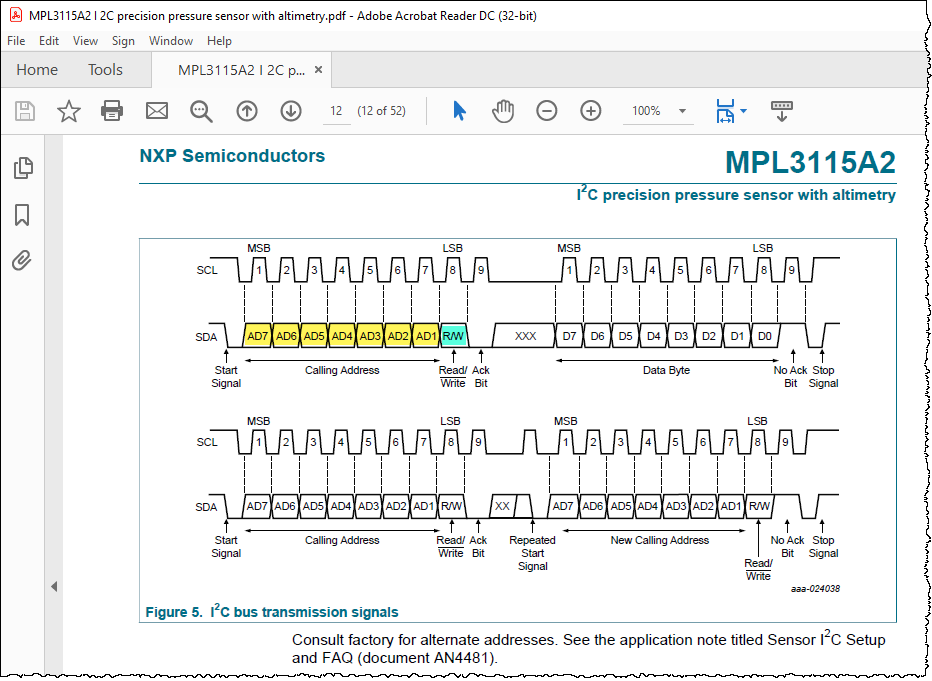Screen dimensions: 932x681
Task: Click the yellow highlighted AD7 bit
Action: coord(258,336)
